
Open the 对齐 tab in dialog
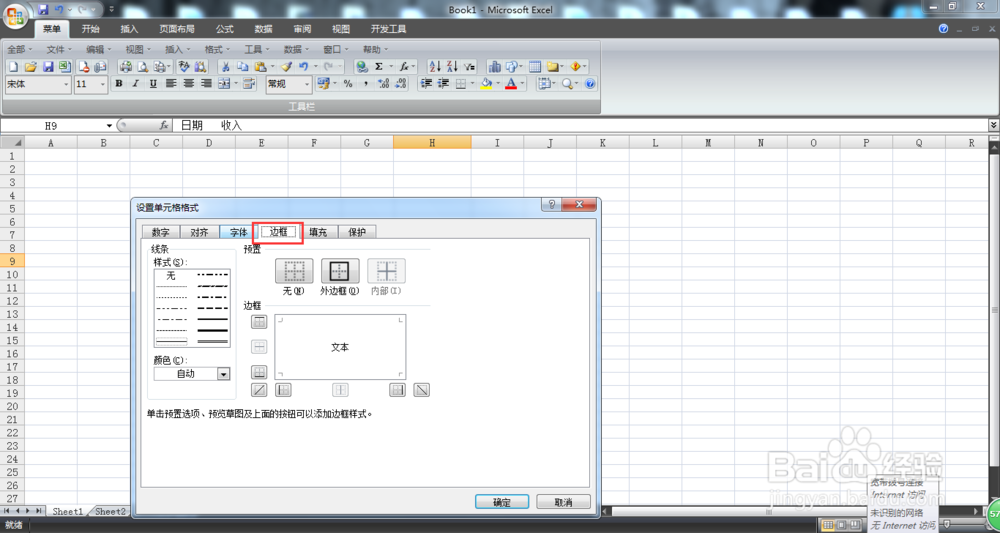pyautogui.click(x=200, y=232)
